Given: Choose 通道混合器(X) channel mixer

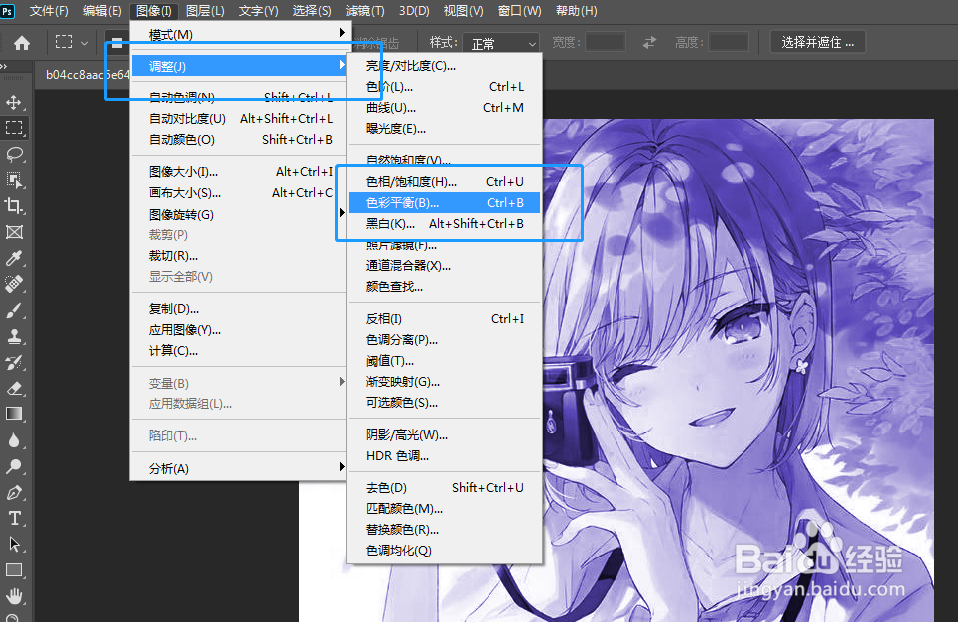Looking at the screenshot, I should coord(444,265).
